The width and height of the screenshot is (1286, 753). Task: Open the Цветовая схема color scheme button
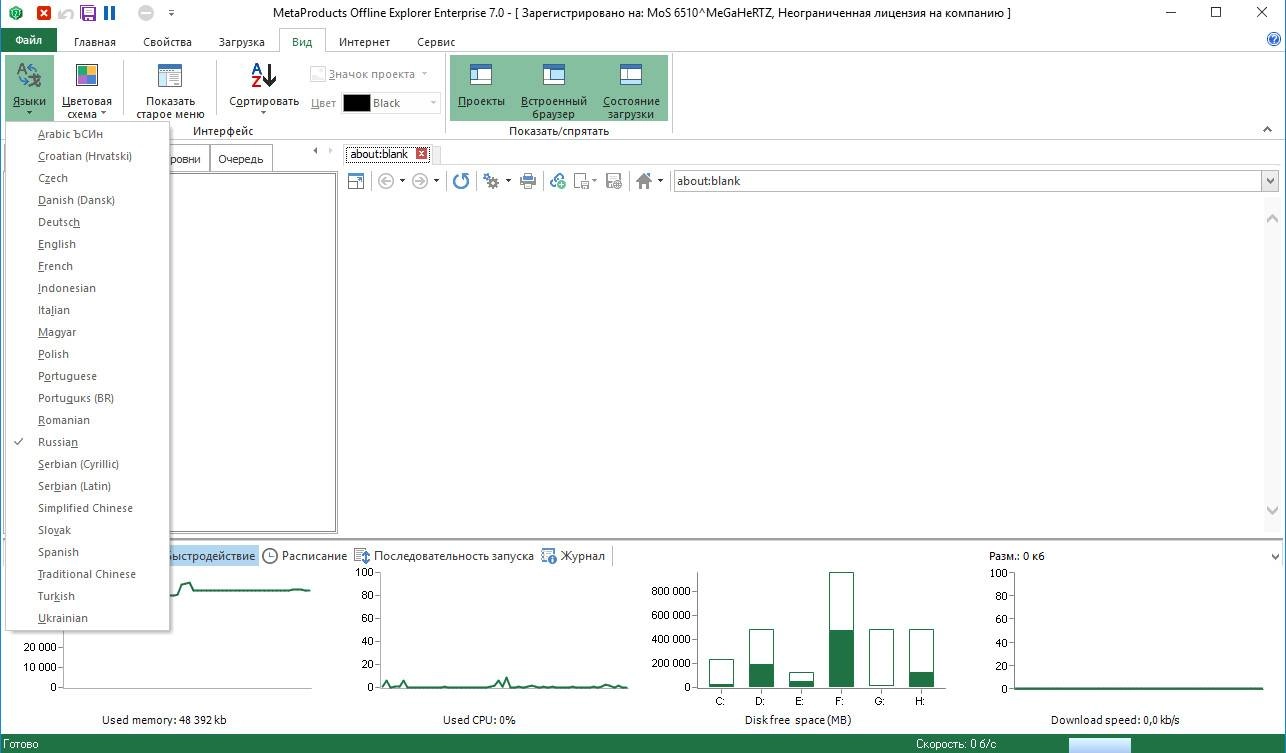click(x=87, y=88)
